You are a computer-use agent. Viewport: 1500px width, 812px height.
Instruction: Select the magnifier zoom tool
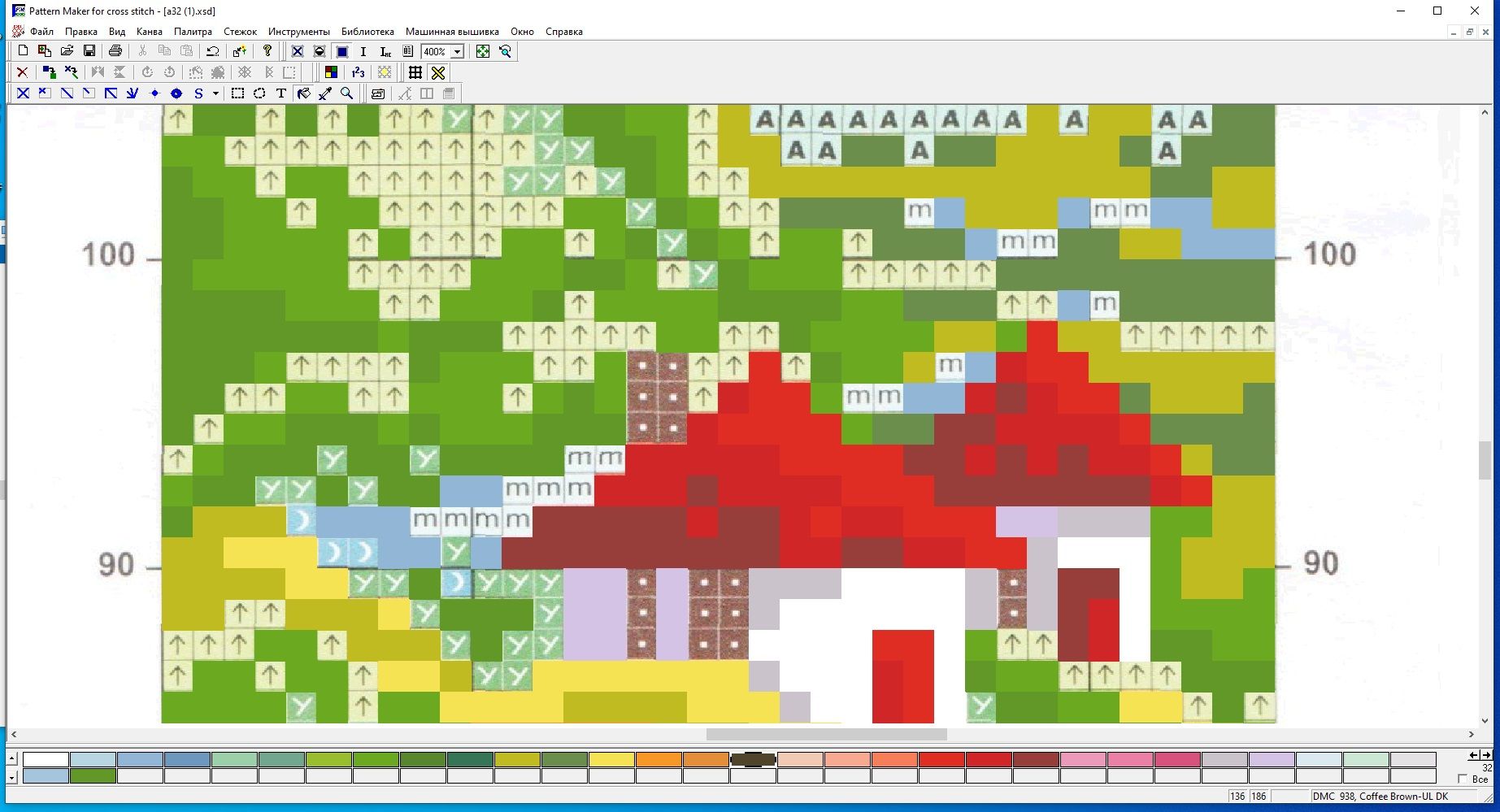click(347, 93)
